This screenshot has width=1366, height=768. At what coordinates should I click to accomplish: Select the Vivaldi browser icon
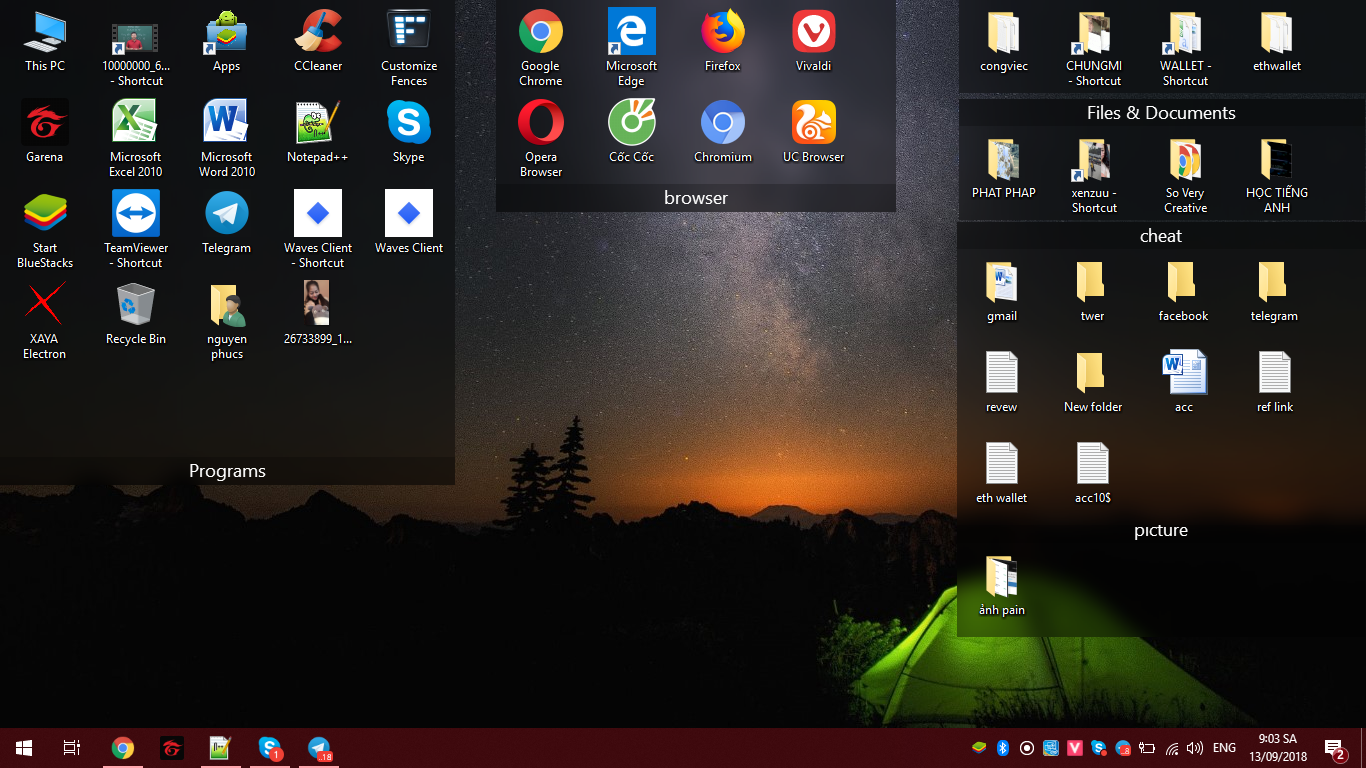tap(814, 42)
